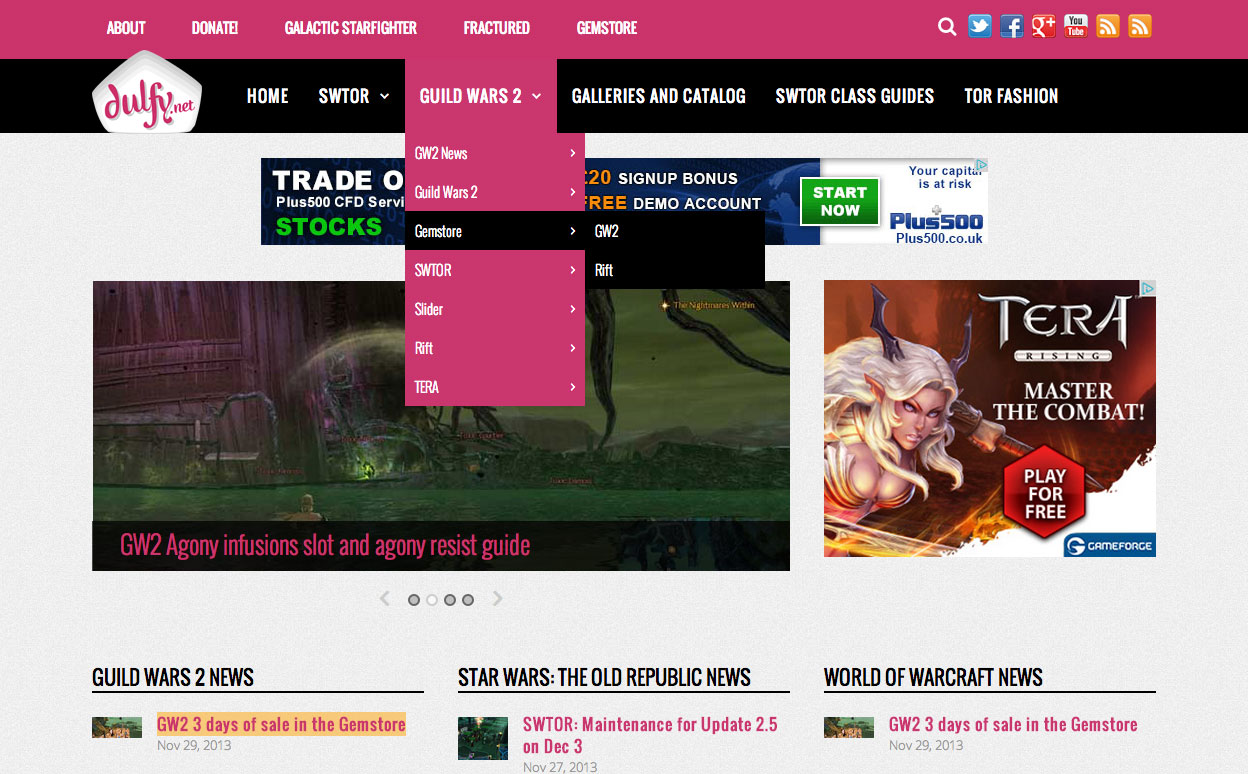
Task: Expand the Gemstore submenu chevron
Action: tap(572, 231)
